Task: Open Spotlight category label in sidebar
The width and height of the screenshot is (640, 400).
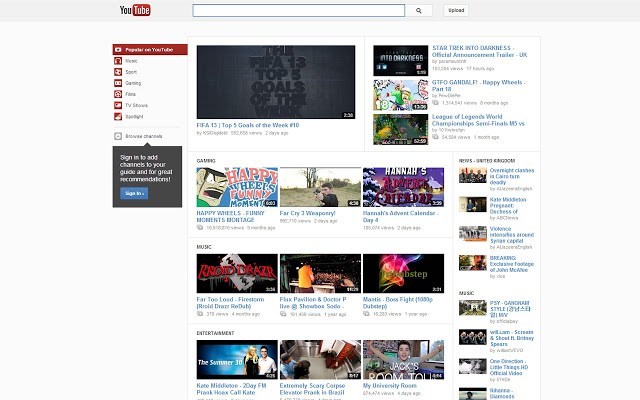Action: pyautogui.click(x=134, y=116)
